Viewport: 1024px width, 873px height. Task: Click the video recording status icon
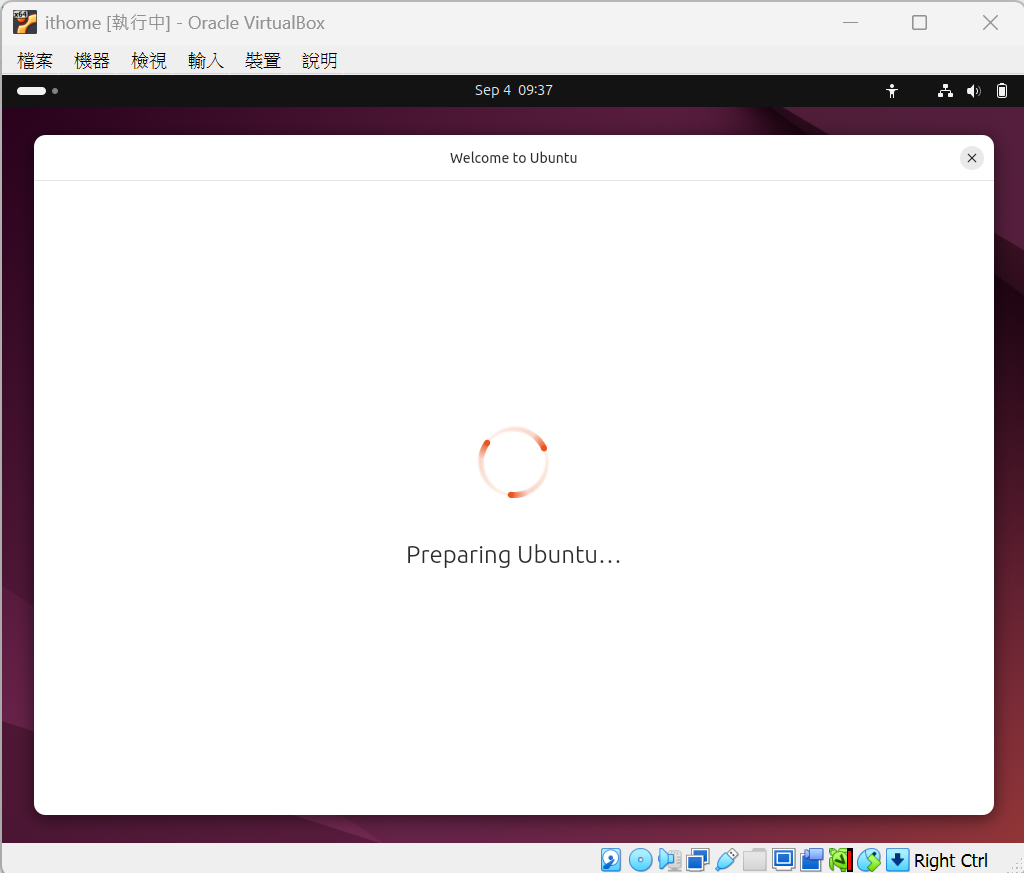pyautogui.click(x=812, y=859)
